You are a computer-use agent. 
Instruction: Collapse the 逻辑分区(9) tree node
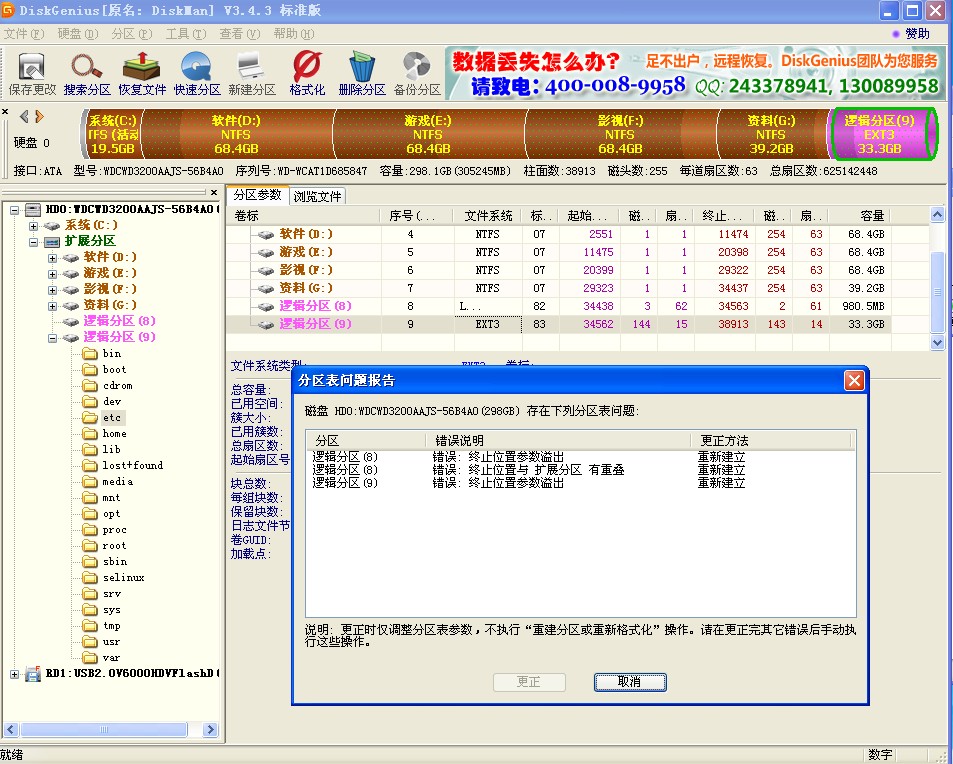click(52, 337)
